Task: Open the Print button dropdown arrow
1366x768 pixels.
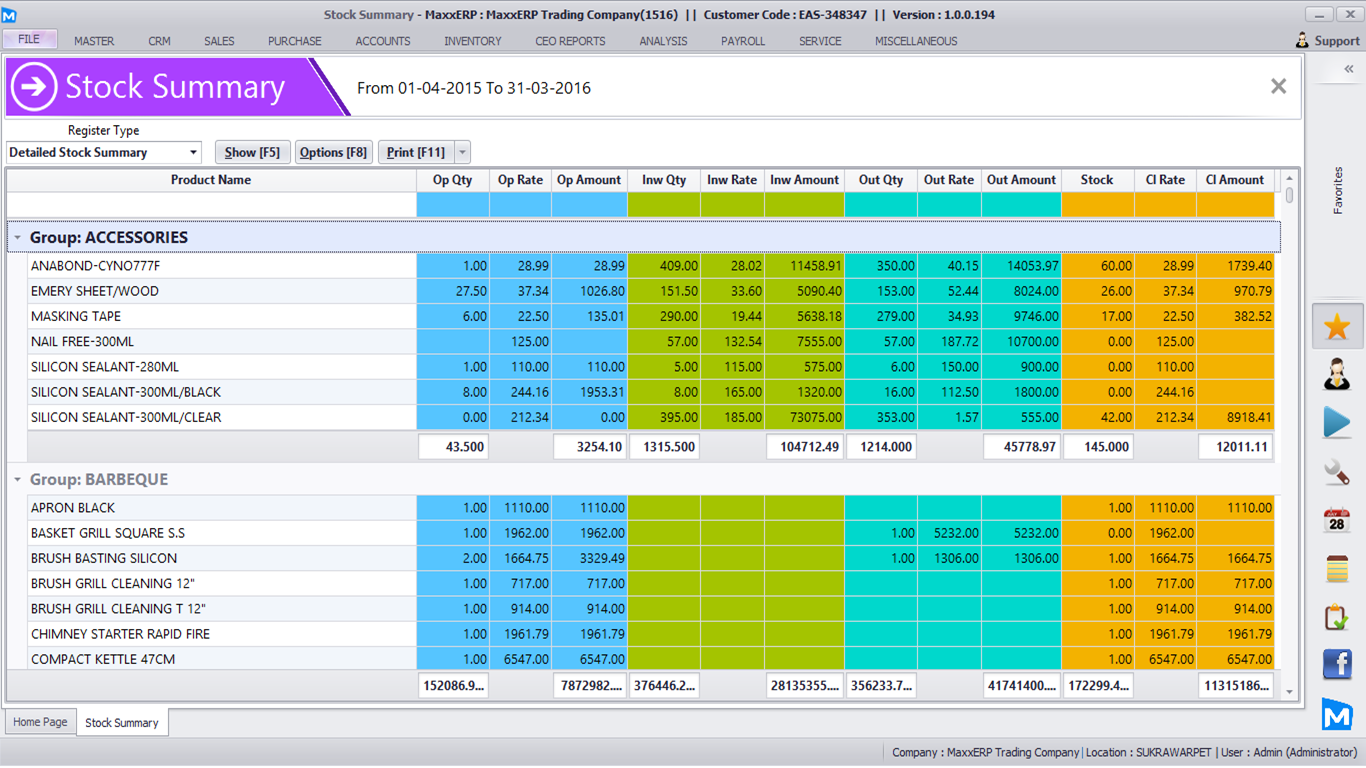Action: click(x=462, y=153)
